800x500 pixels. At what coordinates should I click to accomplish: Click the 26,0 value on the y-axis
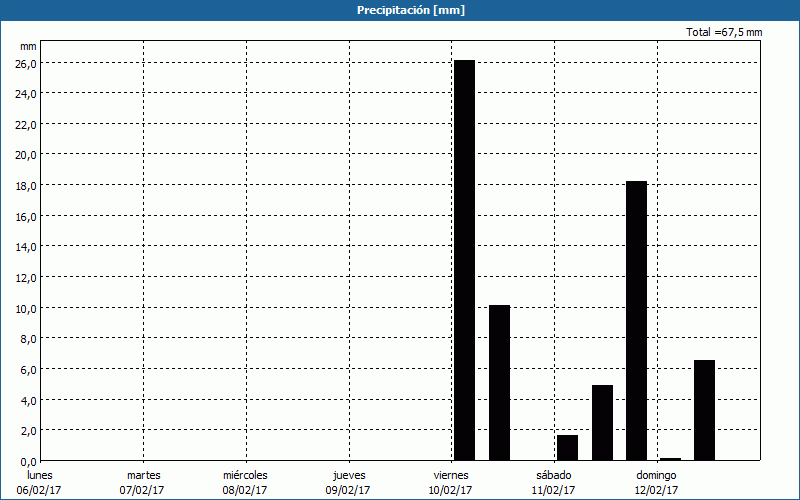(x=24, y=63)
